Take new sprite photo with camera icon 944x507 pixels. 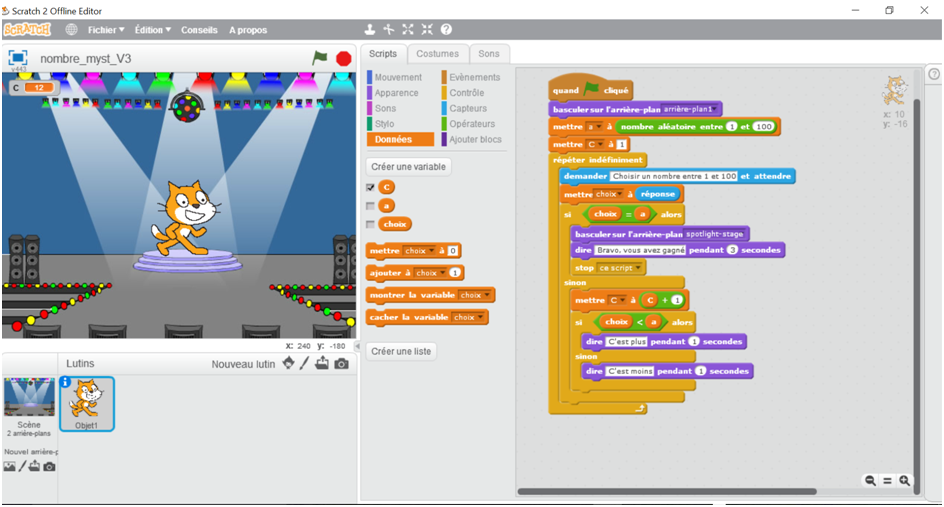point(341,364)
